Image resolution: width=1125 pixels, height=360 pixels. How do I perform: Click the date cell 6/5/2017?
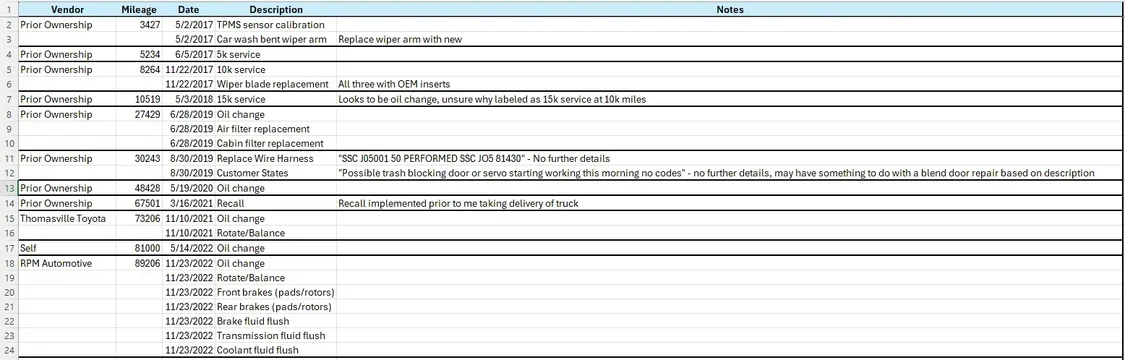tap(188, 55)
